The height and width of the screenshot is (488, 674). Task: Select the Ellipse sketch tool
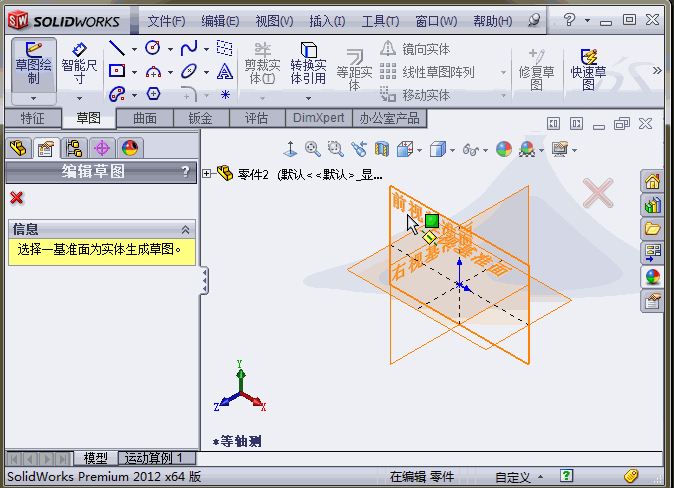tap(189, 71)
